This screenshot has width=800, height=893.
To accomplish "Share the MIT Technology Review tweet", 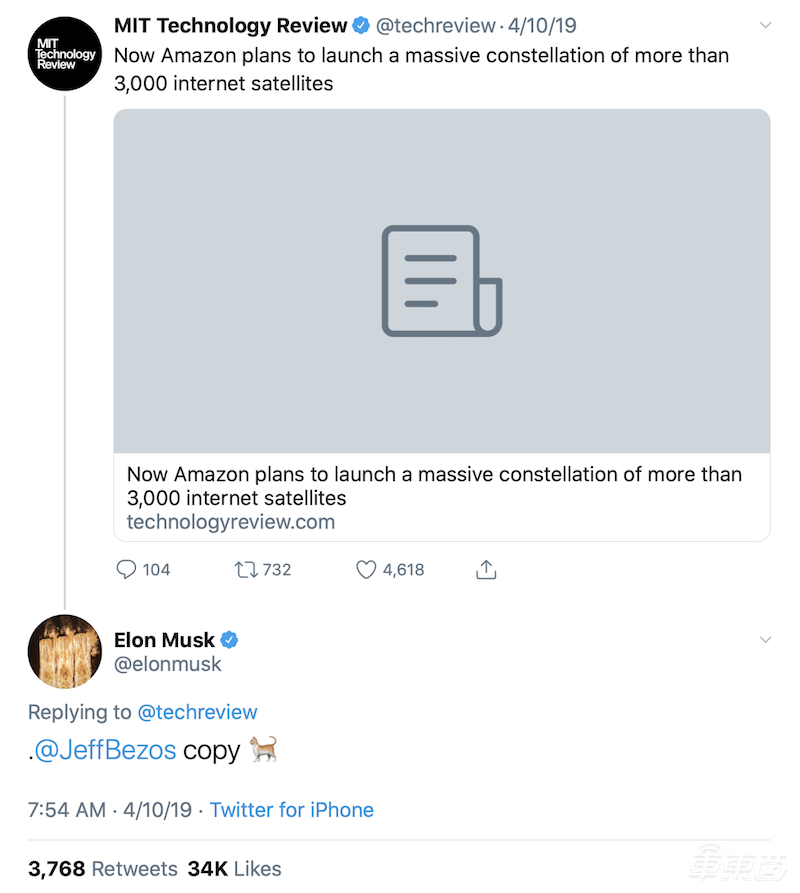I will click(x=486, y=569).
